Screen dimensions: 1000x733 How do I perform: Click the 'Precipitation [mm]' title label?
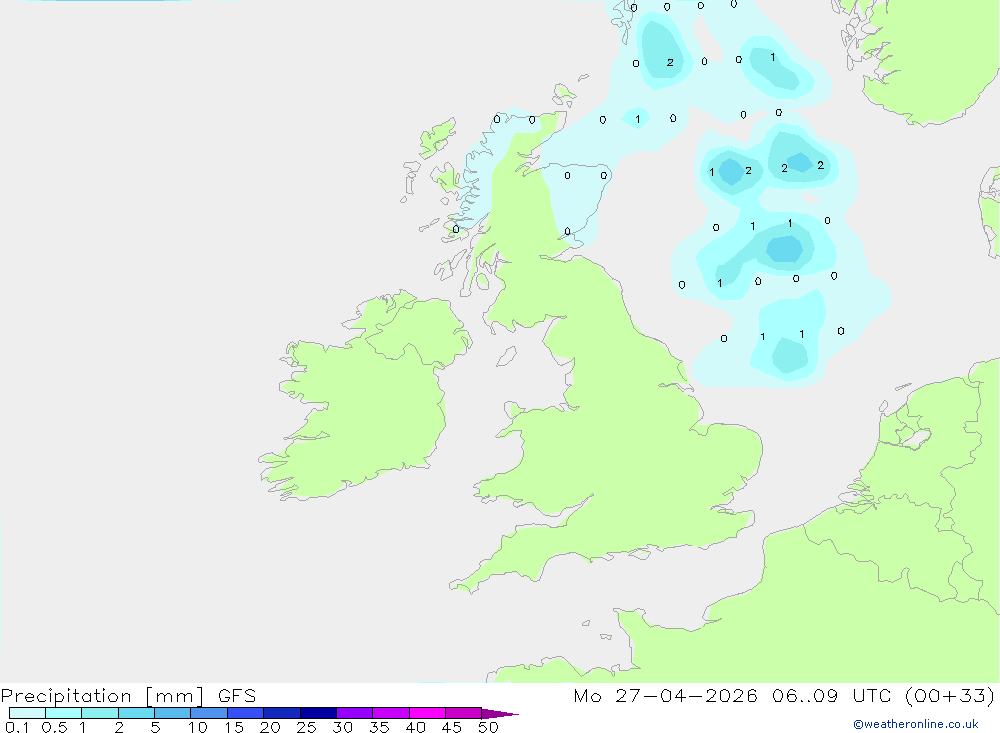coord(102,696)
